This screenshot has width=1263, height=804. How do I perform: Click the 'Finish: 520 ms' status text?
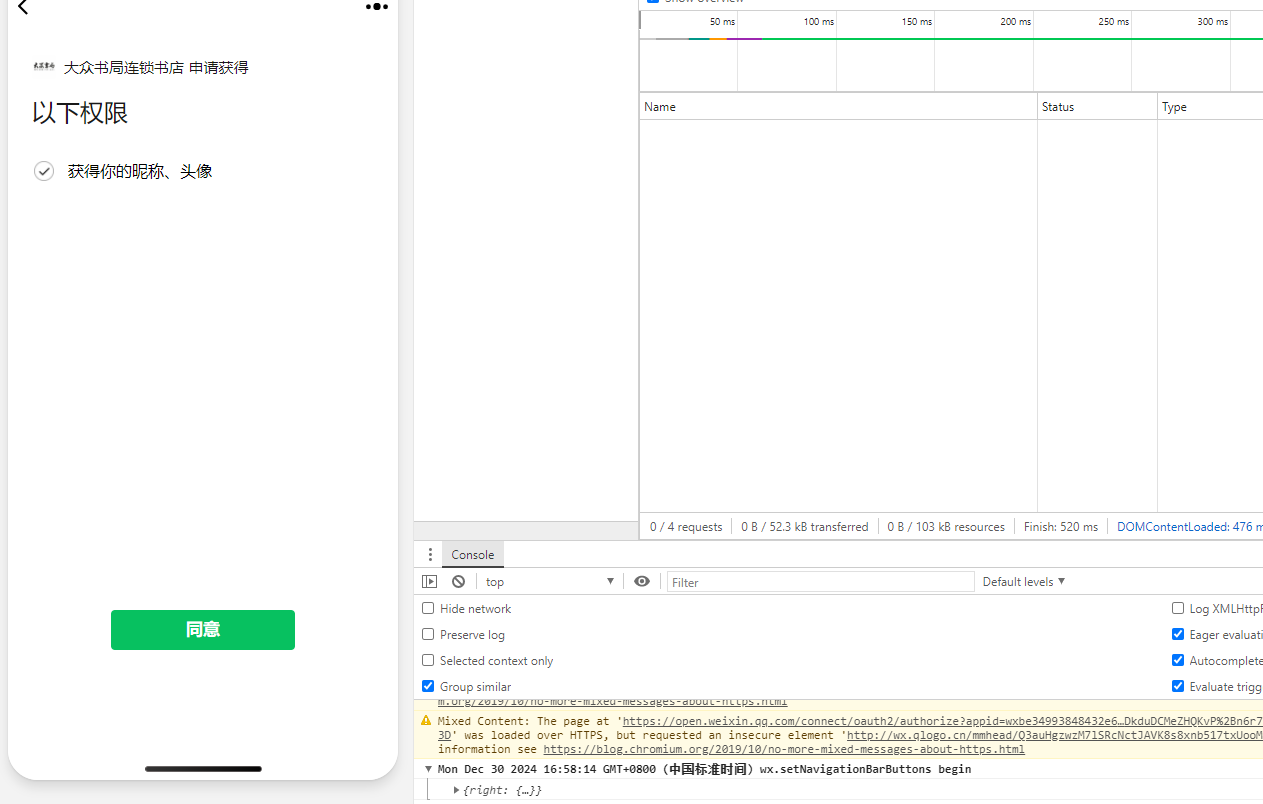tap(1061, 527)
